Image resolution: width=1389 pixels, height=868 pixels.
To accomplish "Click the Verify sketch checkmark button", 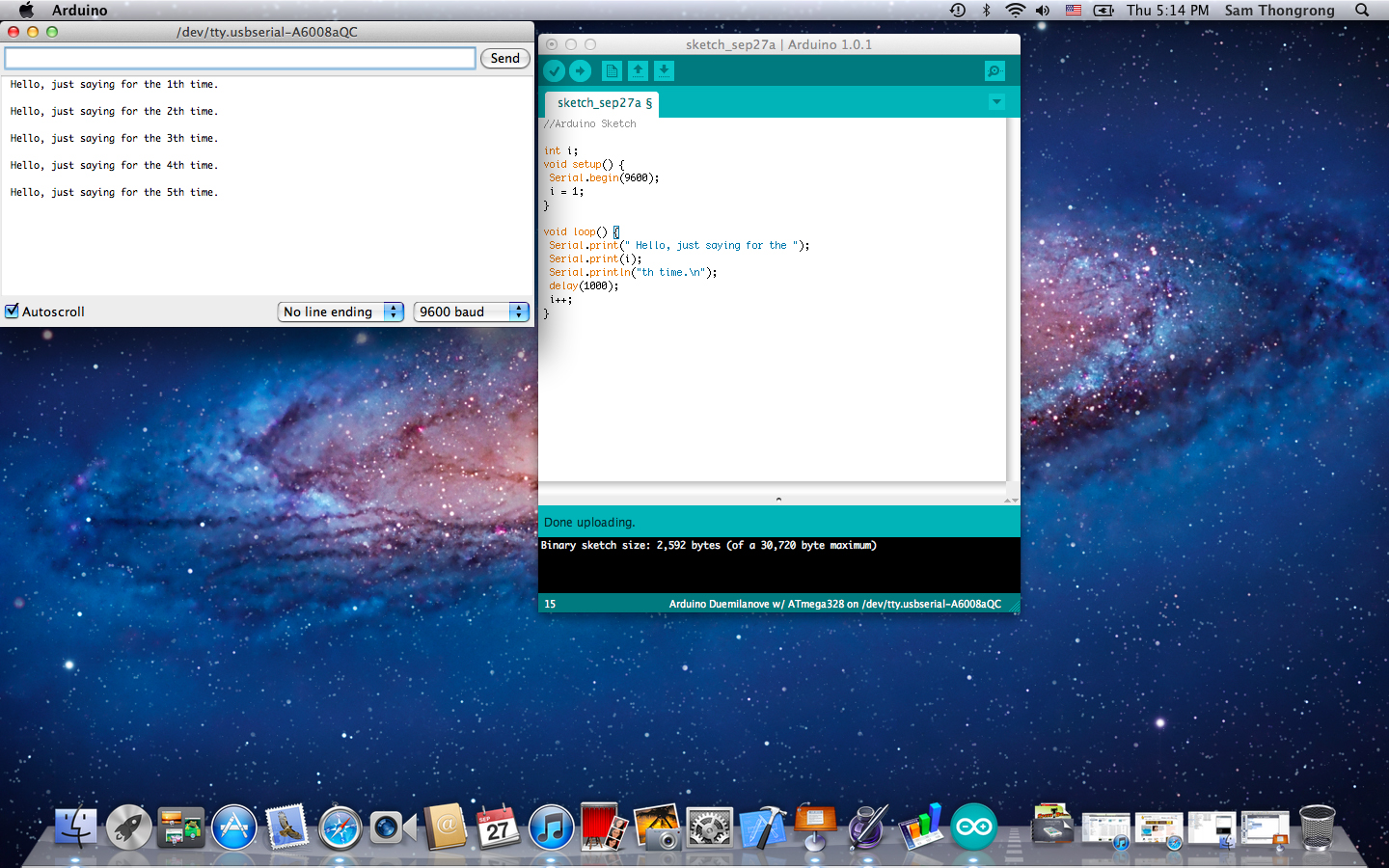I will pyautogui.click(x=555, y=71).
